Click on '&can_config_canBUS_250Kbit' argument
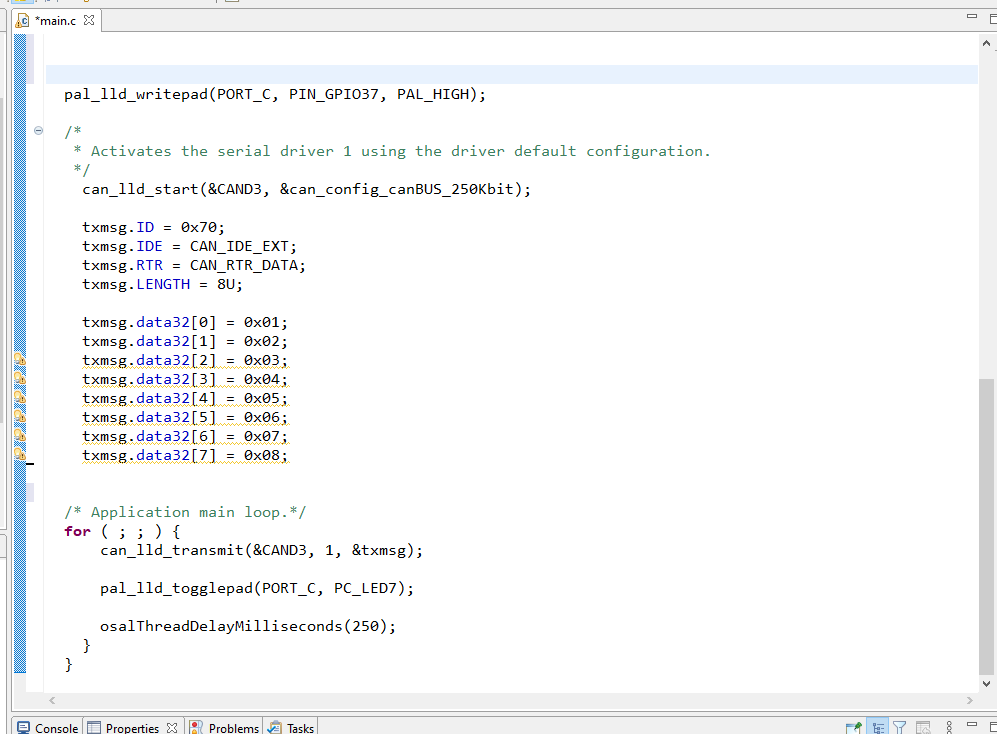Image resolution: width=997 pixels, height=734 pixels. 397,189
